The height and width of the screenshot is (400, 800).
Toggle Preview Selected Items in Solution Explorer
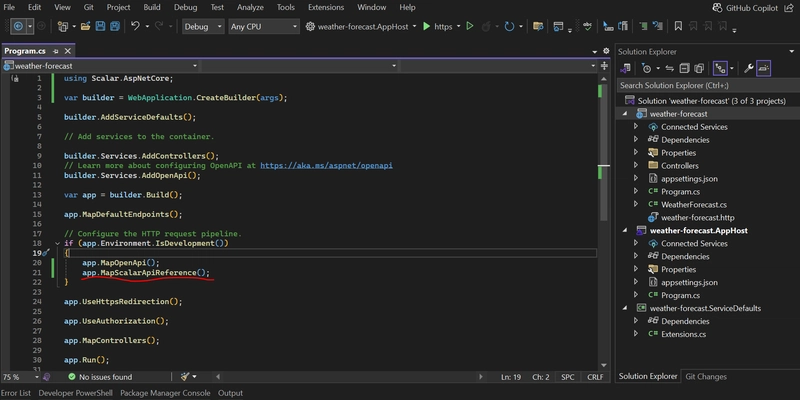pos(764,68)
